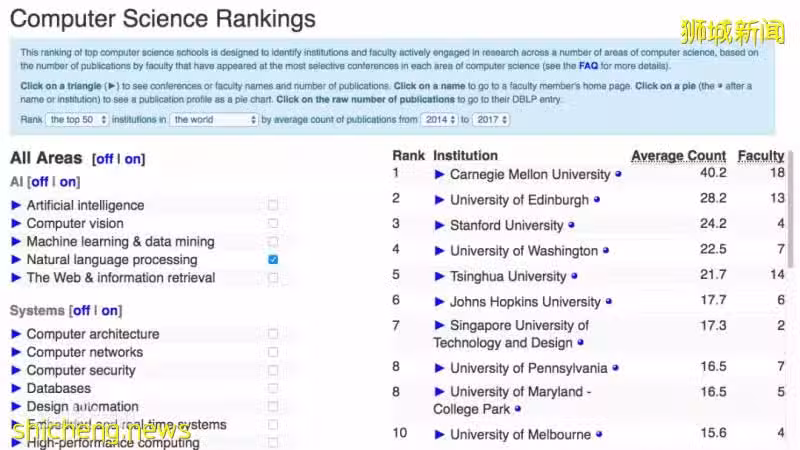Tick the Design automation checkbox
This screenshot has width=800, height=450.
coord(273,407)
